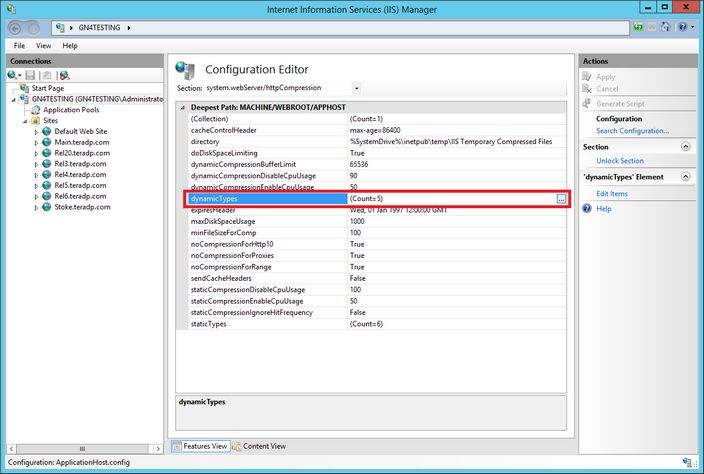The width and height of the screenshot is (704, 474).
Task: Open the Help menu
Action: pos(70,45)
